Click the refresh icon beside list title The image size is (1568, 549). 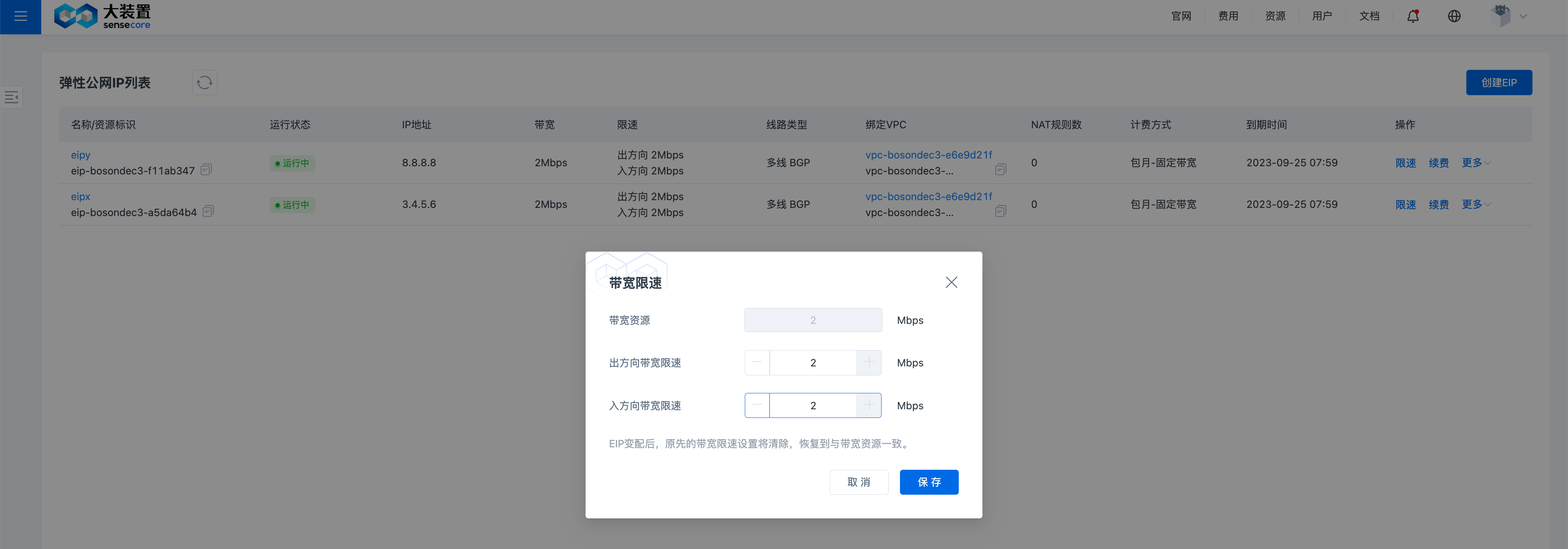pos(205,82)
